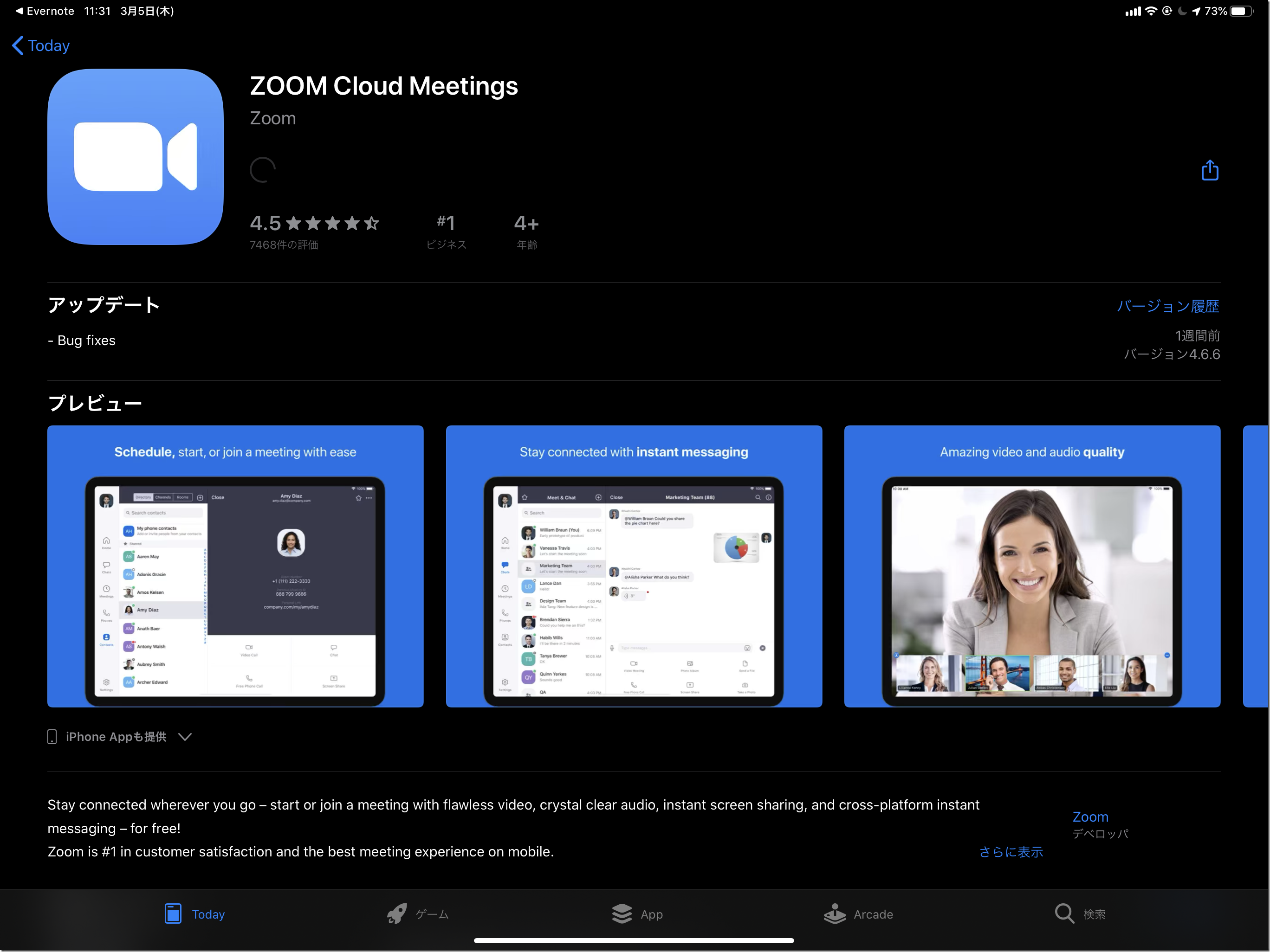Tap the ZOOM Cloud Meetings title
Image resolution: width=1270 pixels, height=952 pixels.
coord(384,86)
